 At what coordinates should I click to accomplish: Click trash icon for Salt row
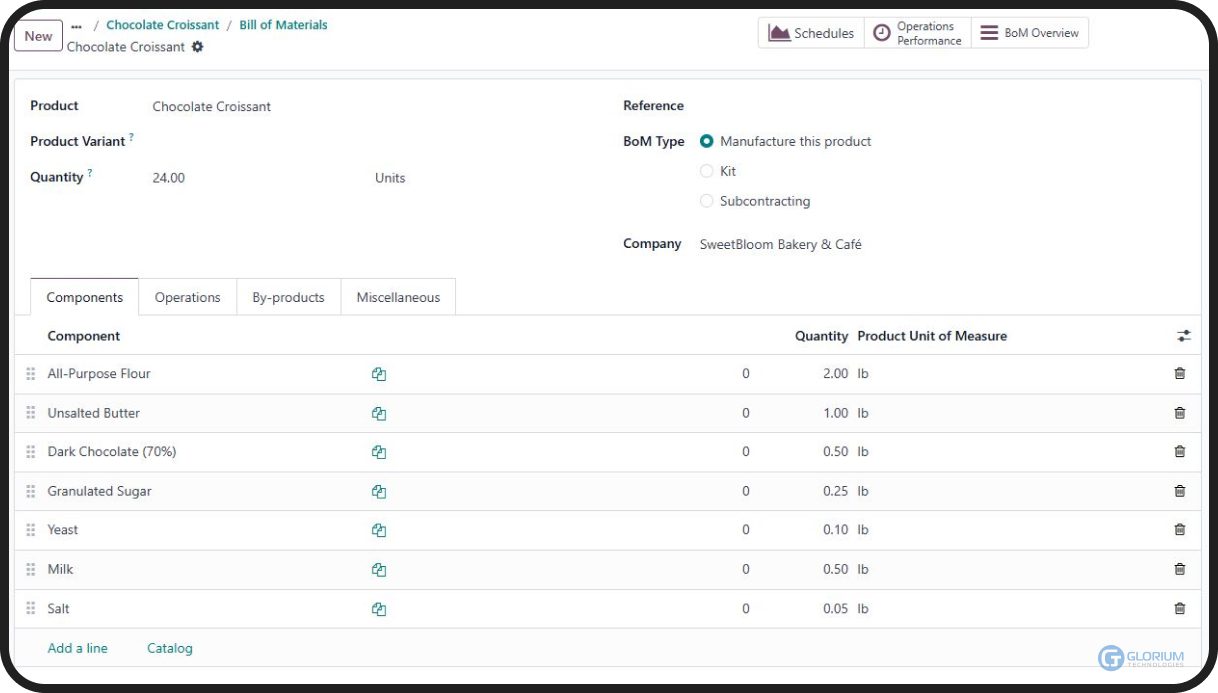tap(1179, 609)
